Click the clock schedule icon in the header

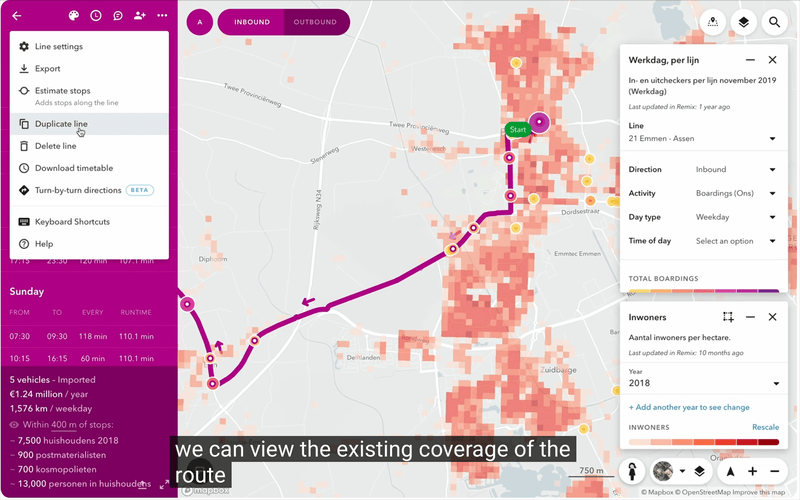coord(95,16)
